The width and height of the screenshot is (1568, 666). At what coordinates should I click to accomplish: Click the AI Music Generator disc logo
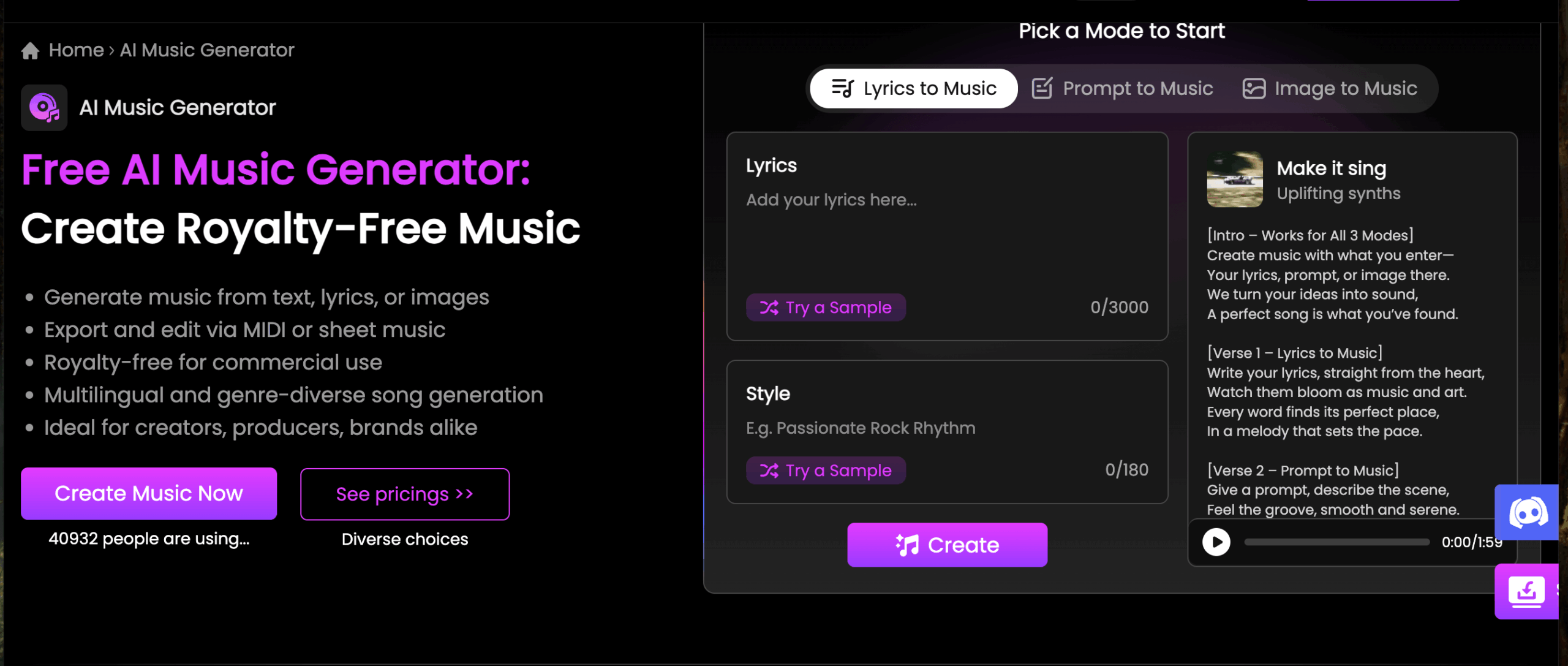[44, 108]
